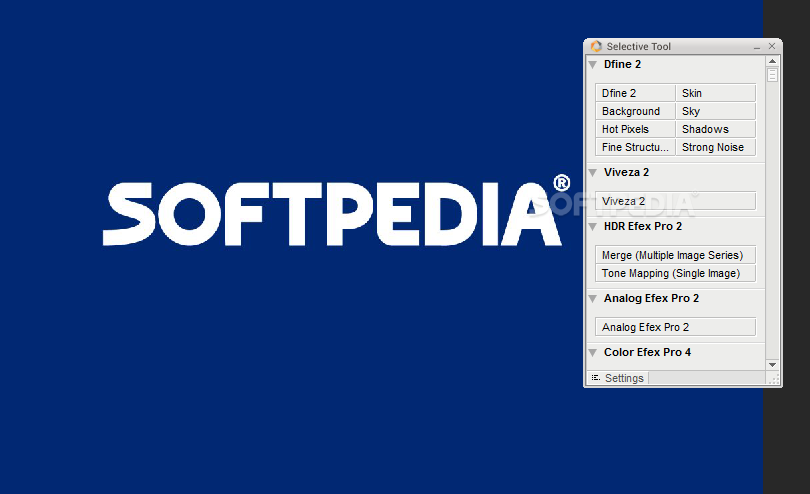Collapse the Color Efex Pro 4 section
This screenshot has height=494, width=810.
[x=593, y=352]
